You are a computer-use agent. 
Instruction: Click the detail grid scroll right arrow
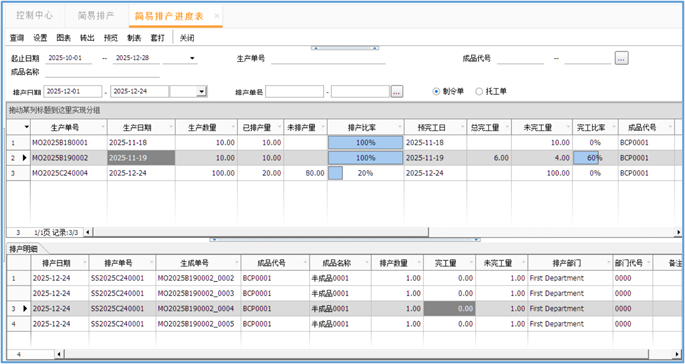tap(677, 354)
